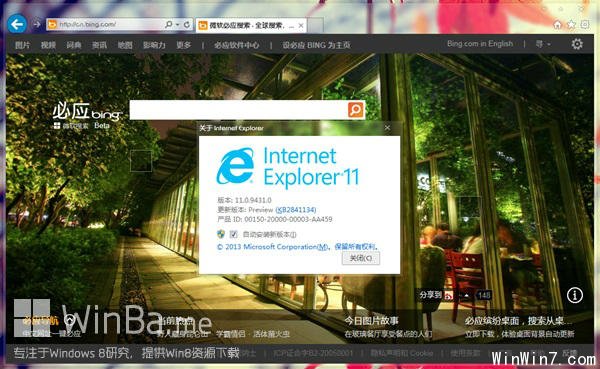600x369 pixels.
Task: Click the 版本: 11.0.9431.0 text
Action: click(x=244, y=200)
